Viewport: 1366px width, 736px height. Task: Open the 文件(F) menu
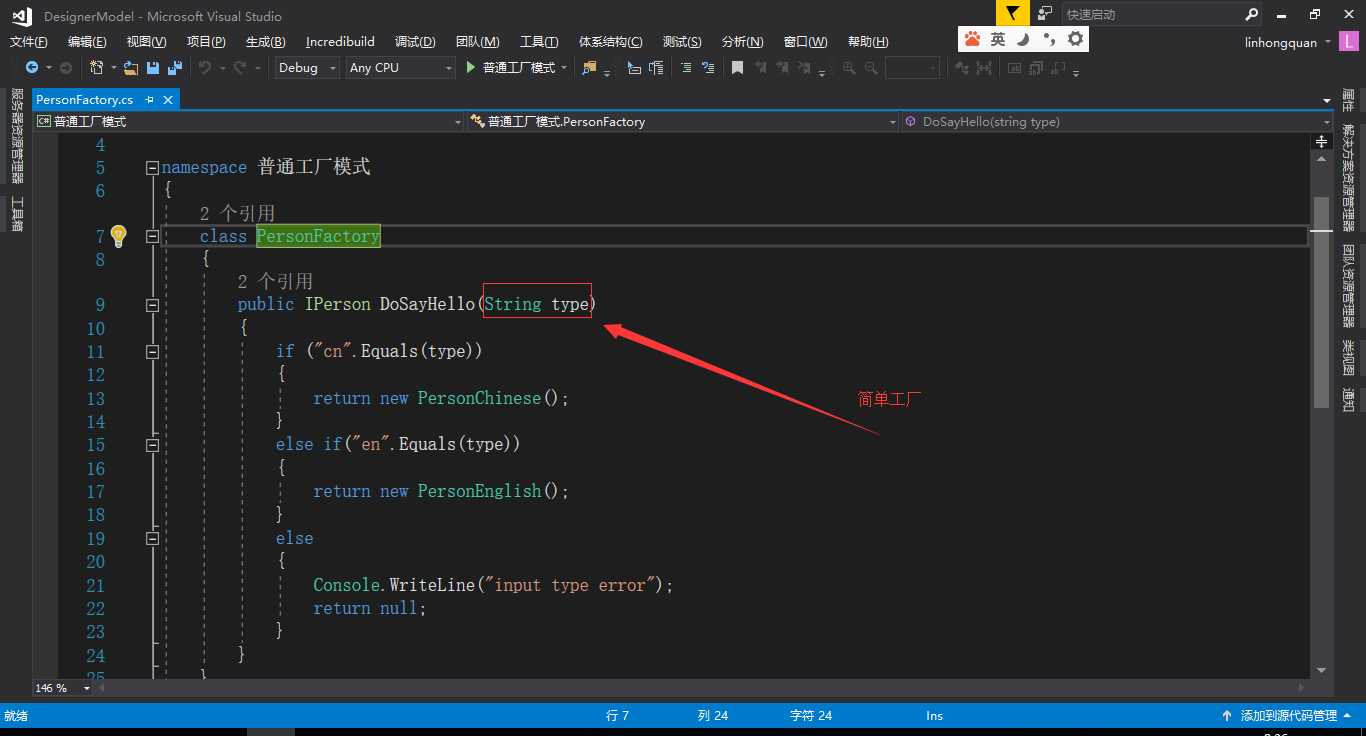(x=29, y=41)
